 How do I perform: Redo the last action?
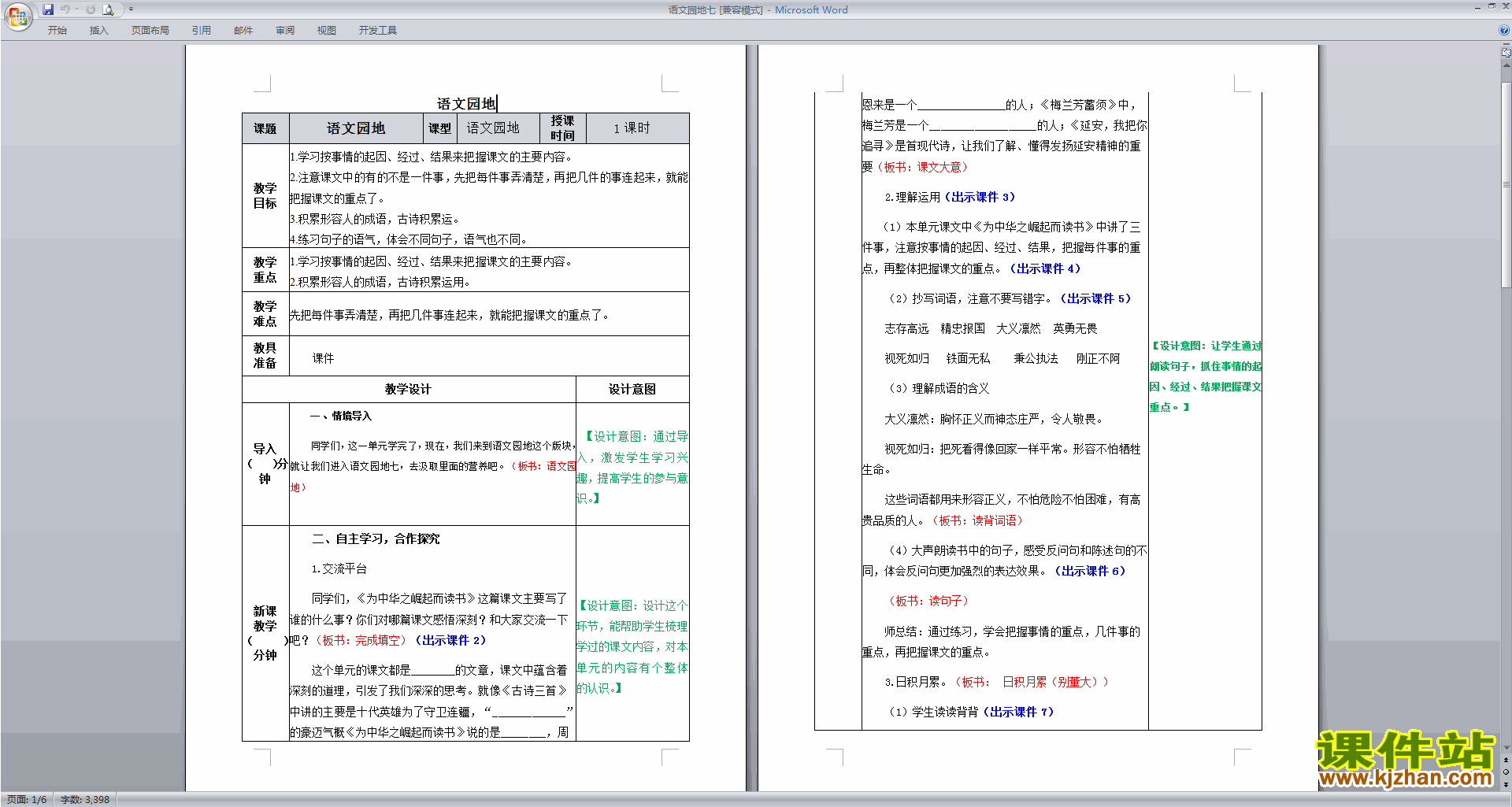coord(91,9)
